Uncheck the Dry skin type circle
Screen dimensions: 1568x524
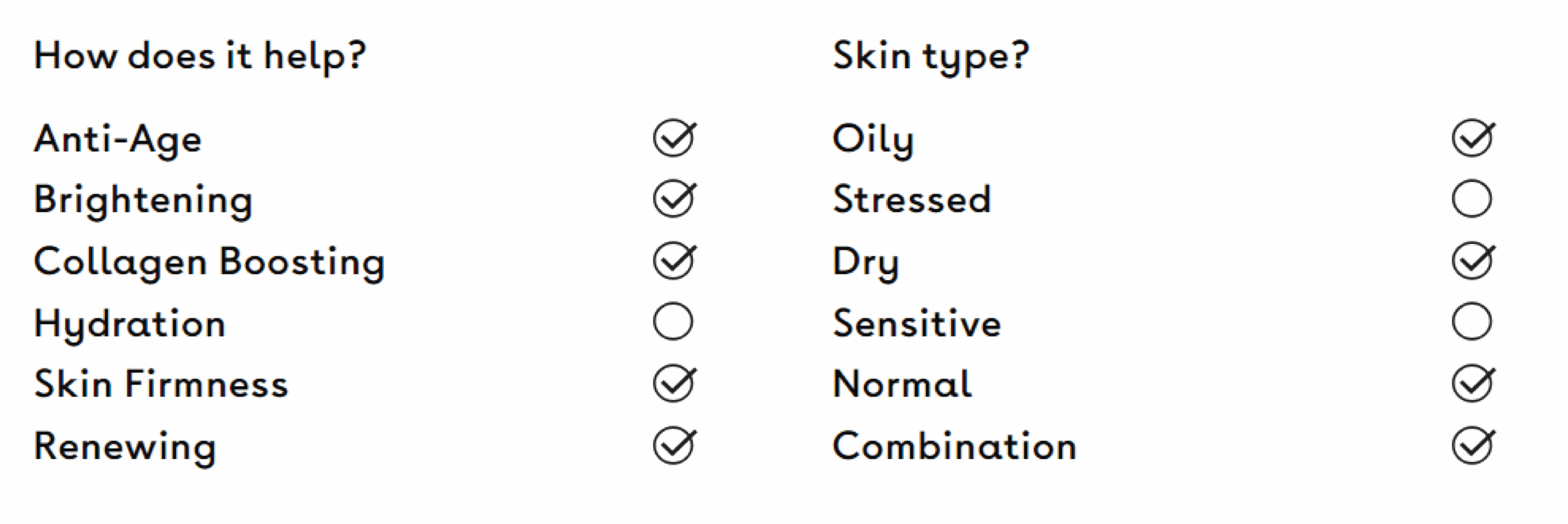click(1472, 260)
